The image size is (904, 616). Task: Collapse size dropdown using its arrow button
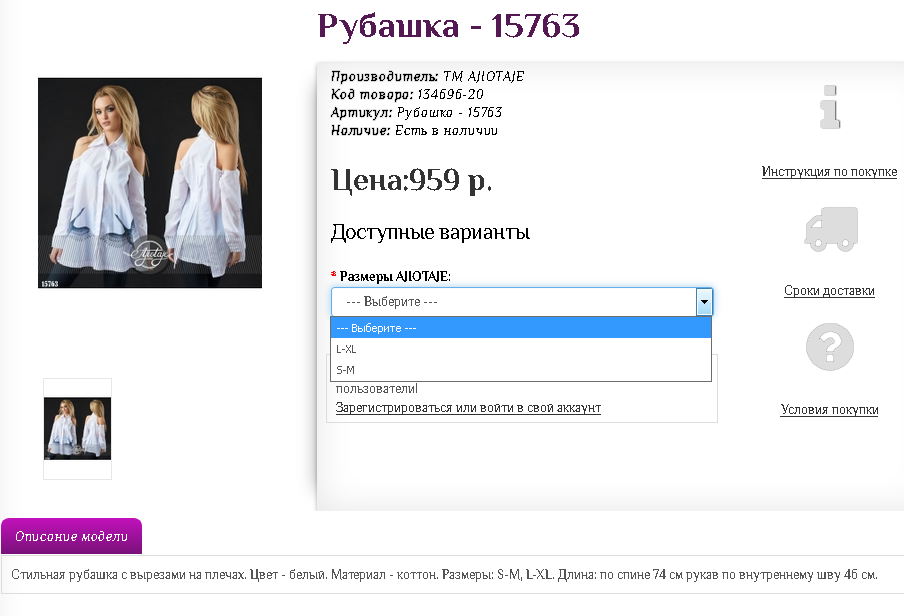tap(704, 302)
